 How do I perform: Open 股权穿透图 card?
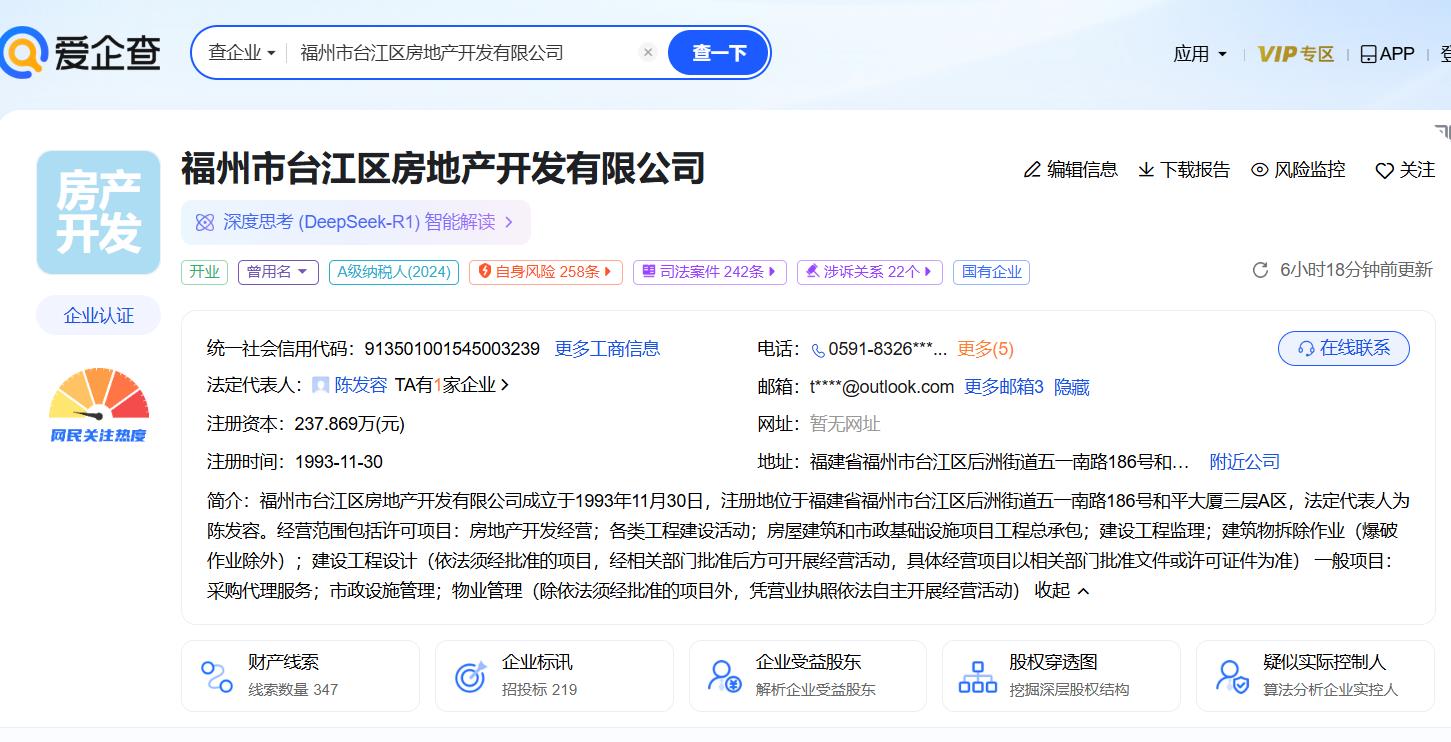tap(1061, 675)
